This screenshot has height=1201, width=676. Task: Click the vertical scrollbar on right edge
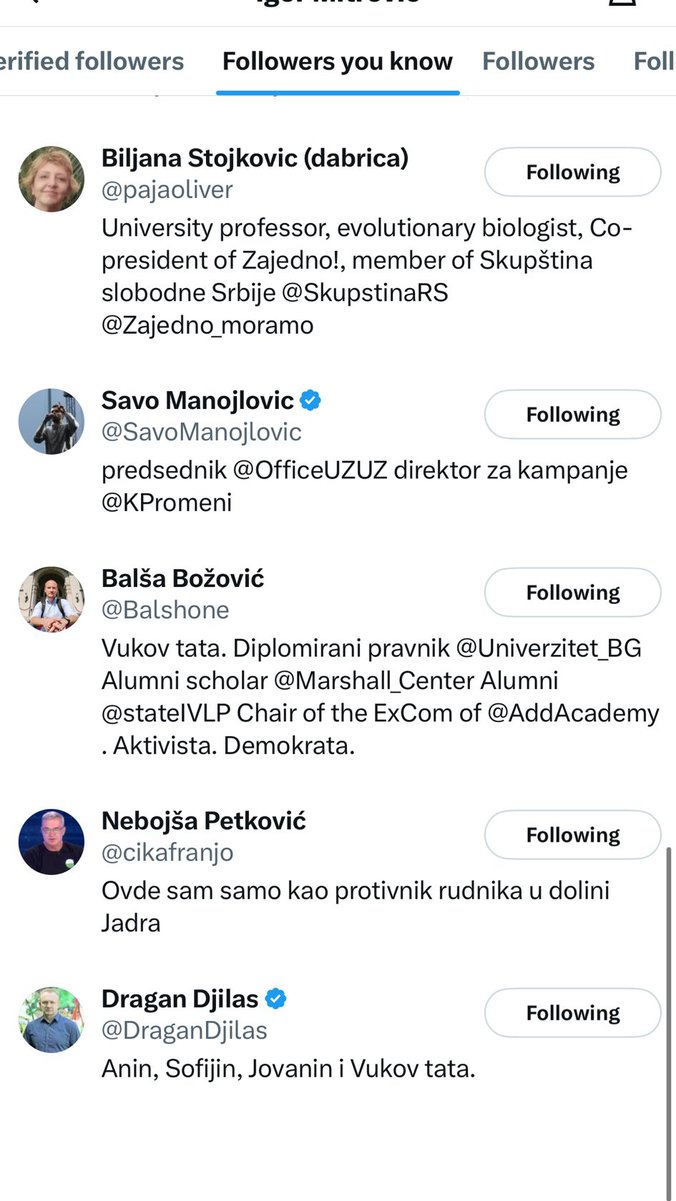tap(668, 1000)
